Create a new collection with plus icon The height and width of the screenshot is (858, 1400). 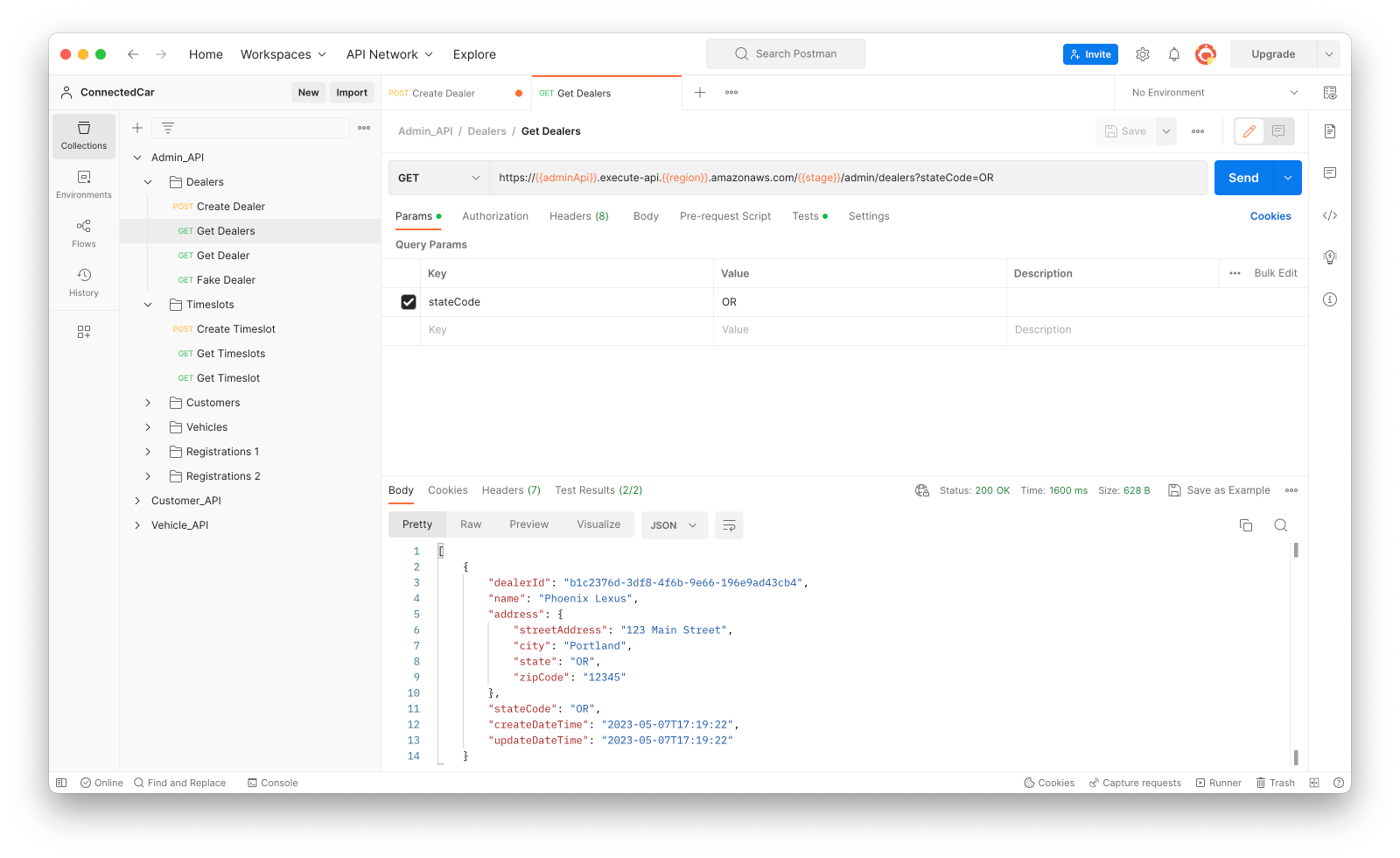point(137,128)
